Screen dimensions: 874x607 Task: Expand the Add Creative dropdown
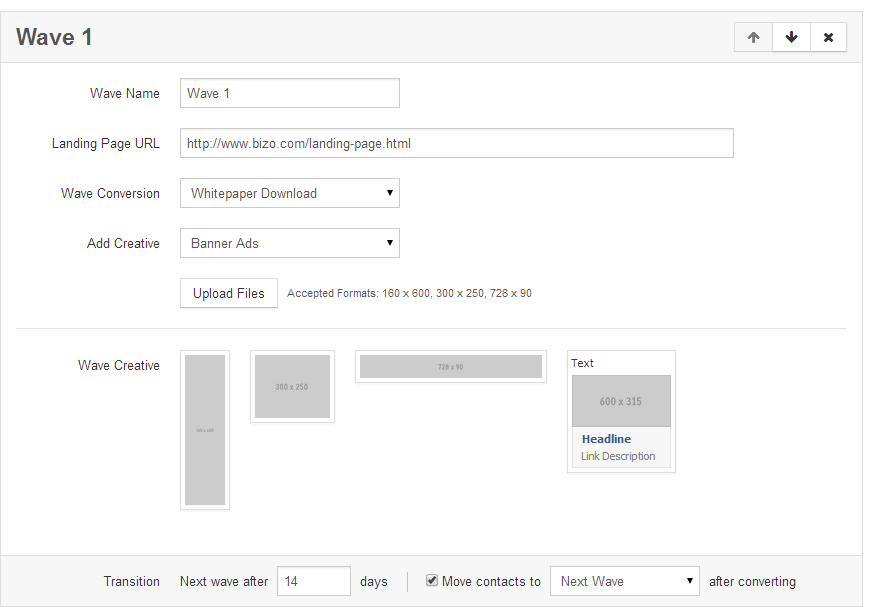[289, 243]
